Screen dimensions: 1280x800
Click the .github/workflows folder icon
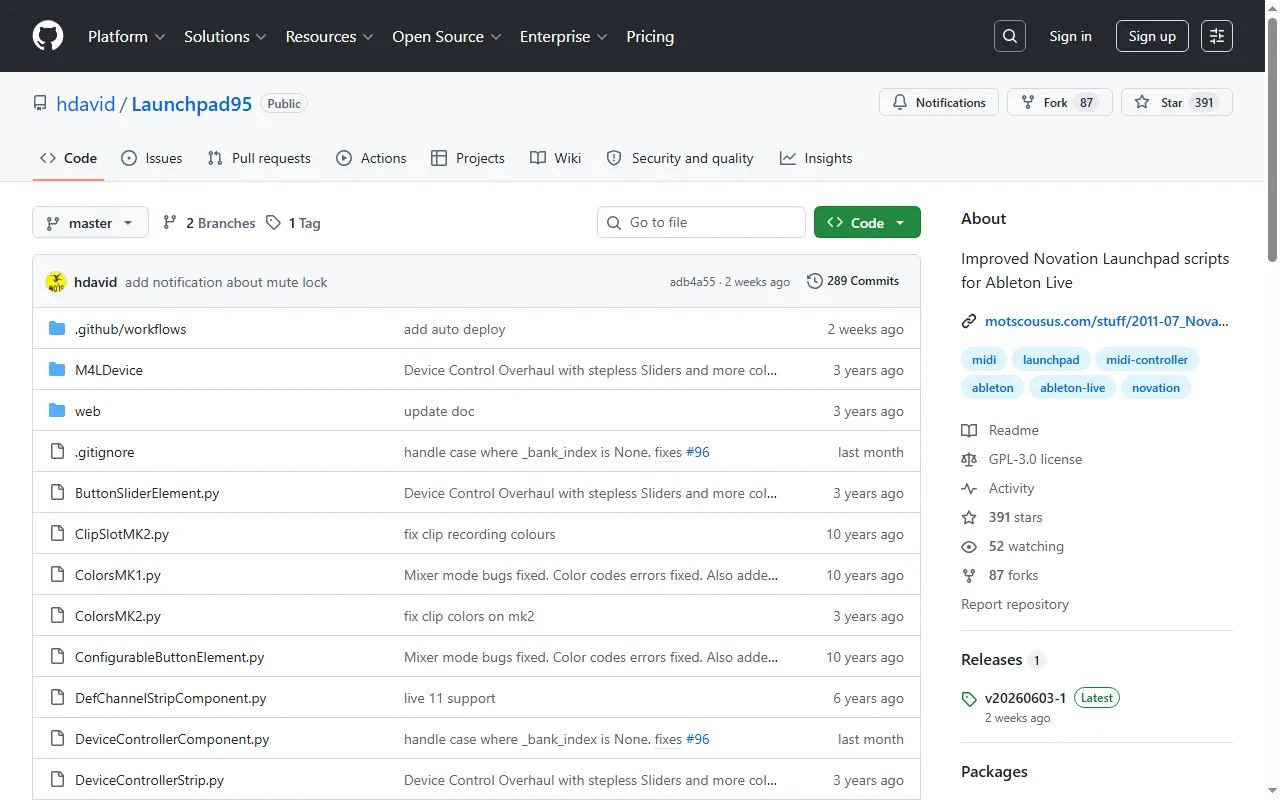click(x=57, y=329)
